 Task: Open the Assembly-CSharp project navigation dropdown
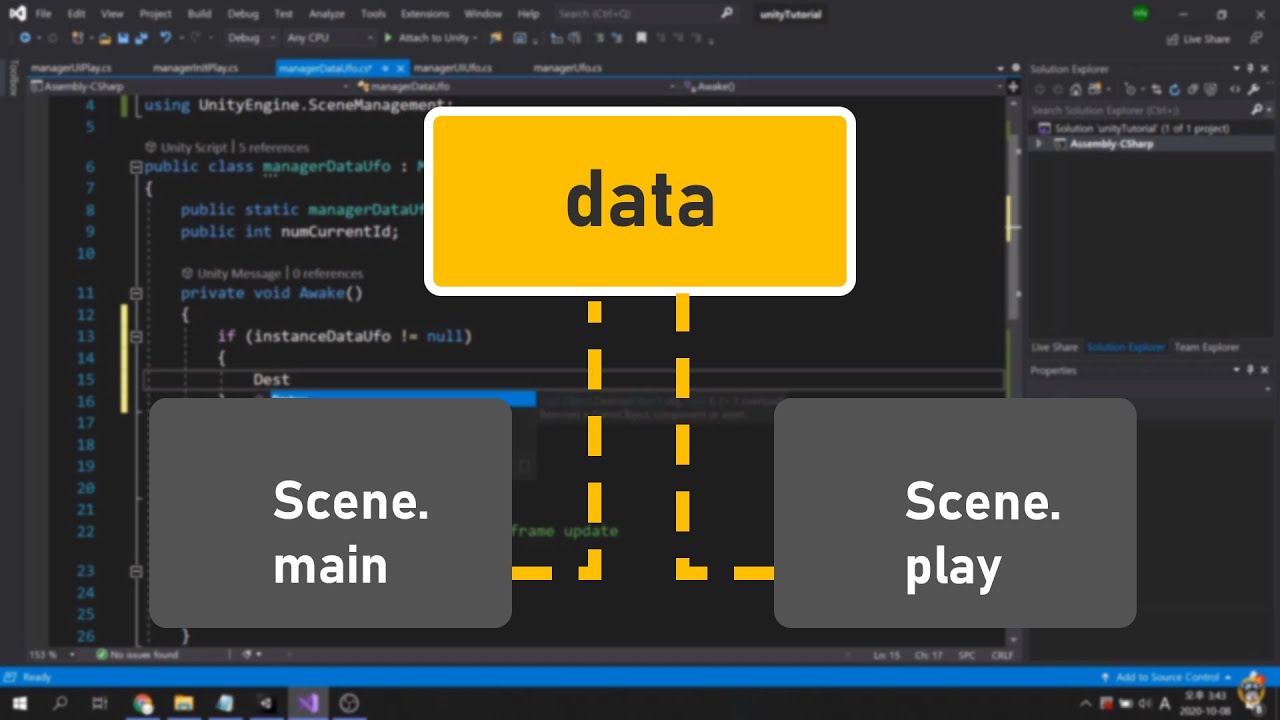(x=189, y=87)
